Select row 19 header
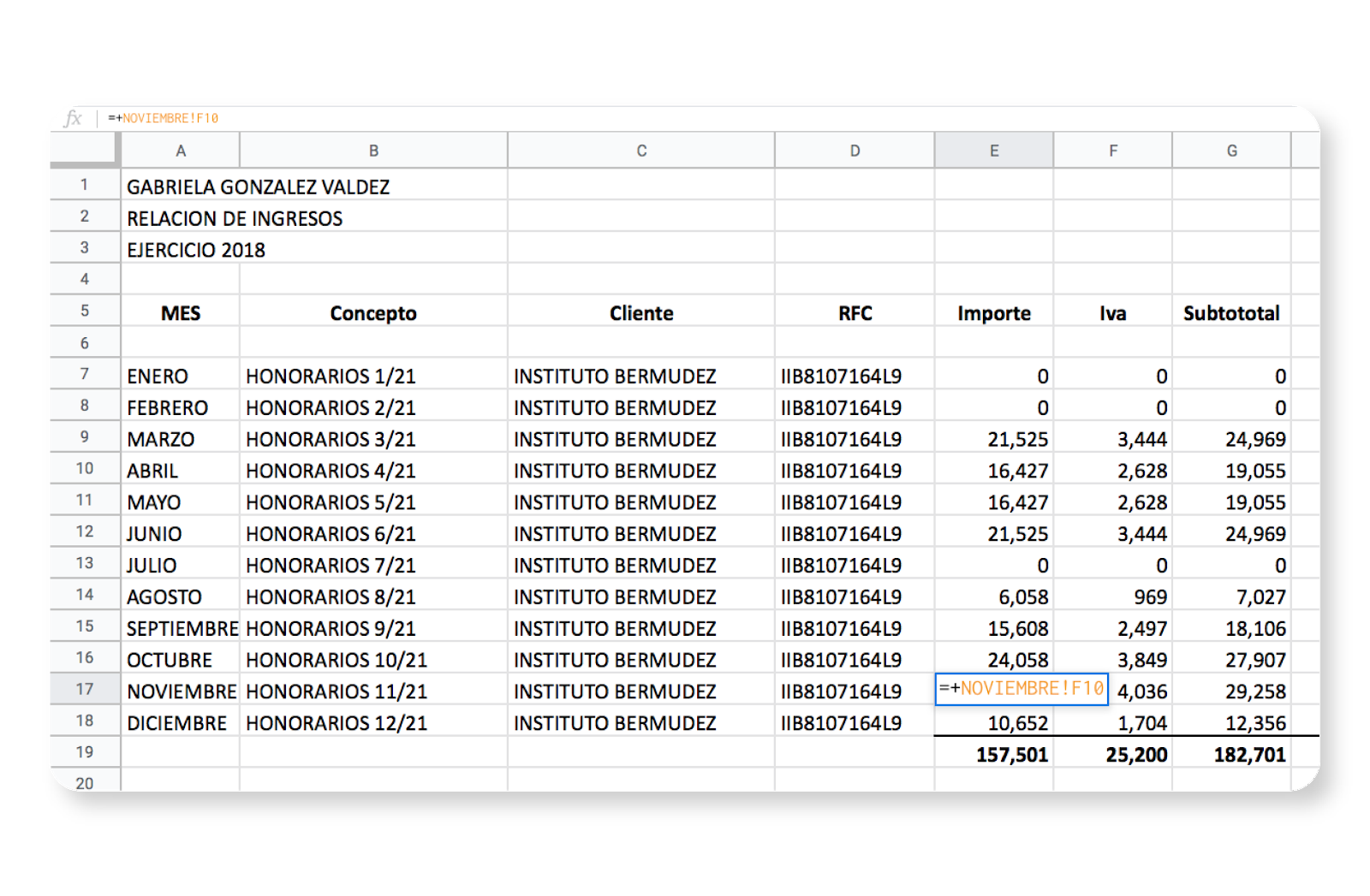The height and width of the screenshot is (896, 1370). (85, 752)
